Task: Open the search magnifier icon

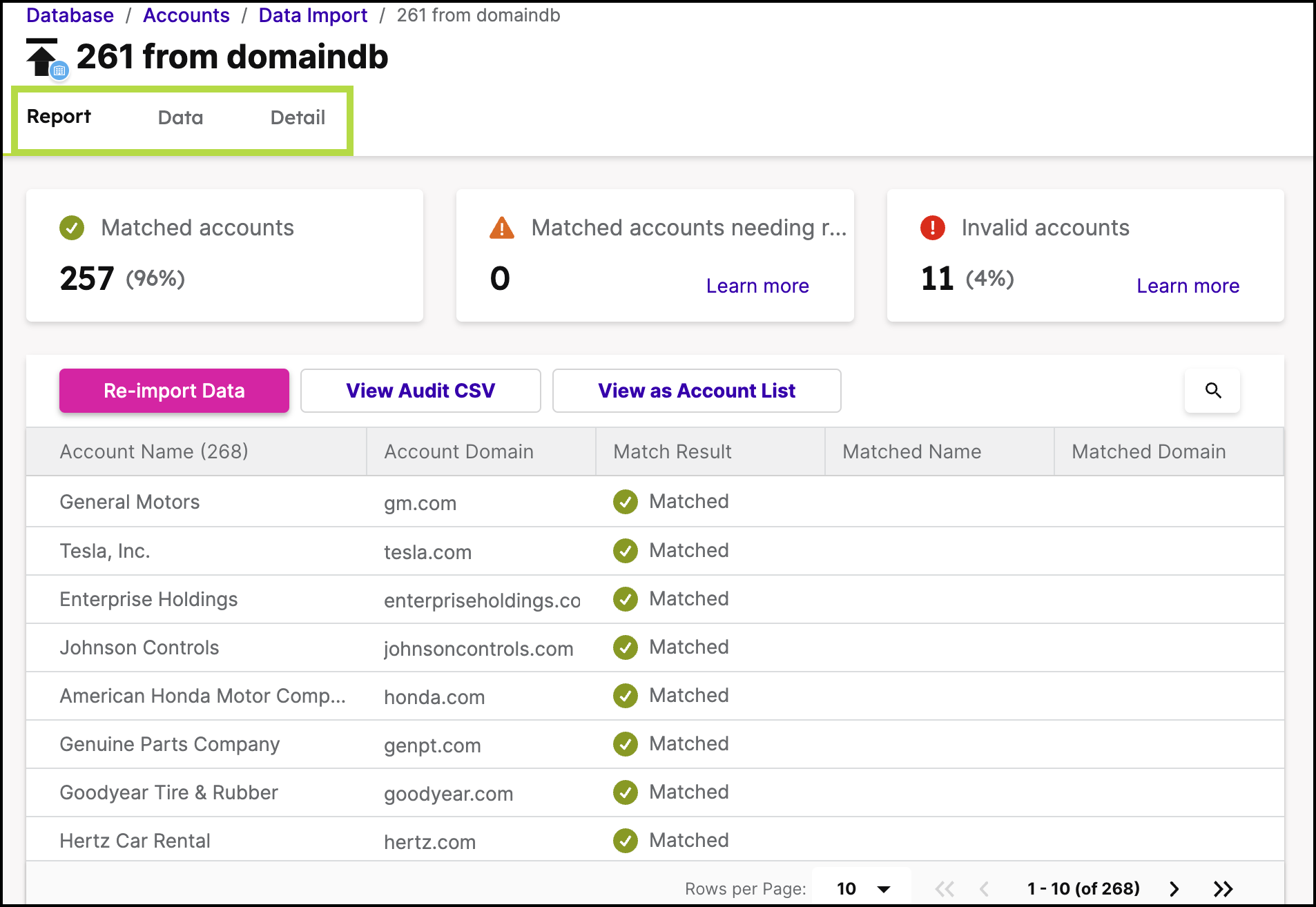Action: (x=1213, y=391)
